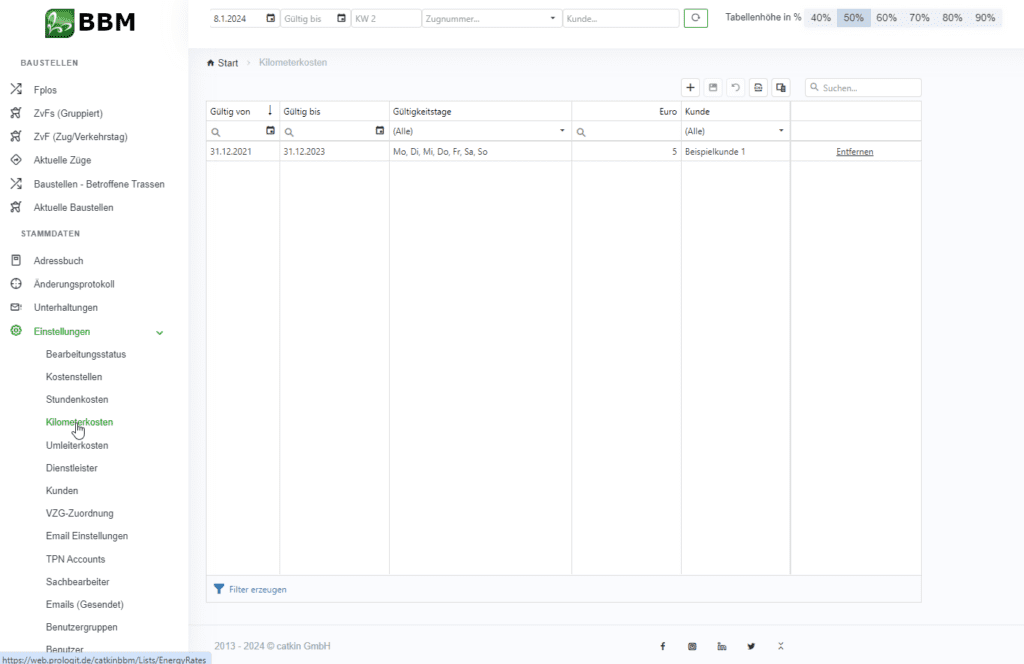Open calendar picker for the 8.1.2024 date

270,18
